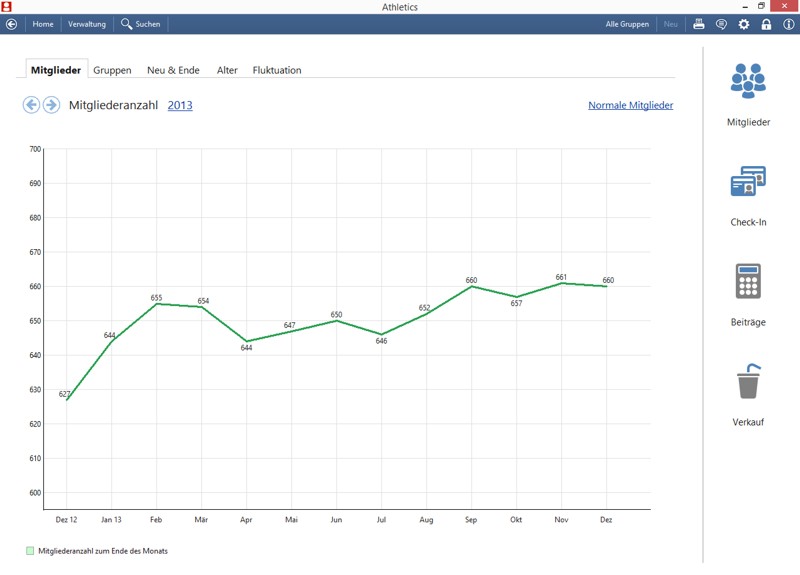The image size is (800, 575).
Task: Open the chat bubble icon in toolbar
Action: 721,24
